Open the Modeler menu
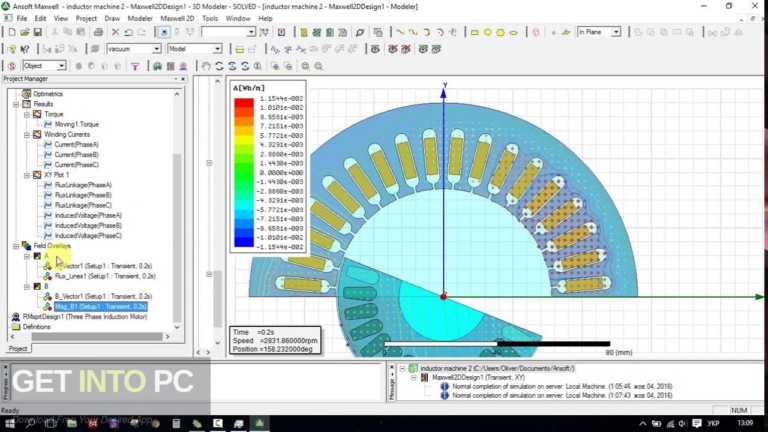The image size is (768, 432). click(x=140, y=19)
